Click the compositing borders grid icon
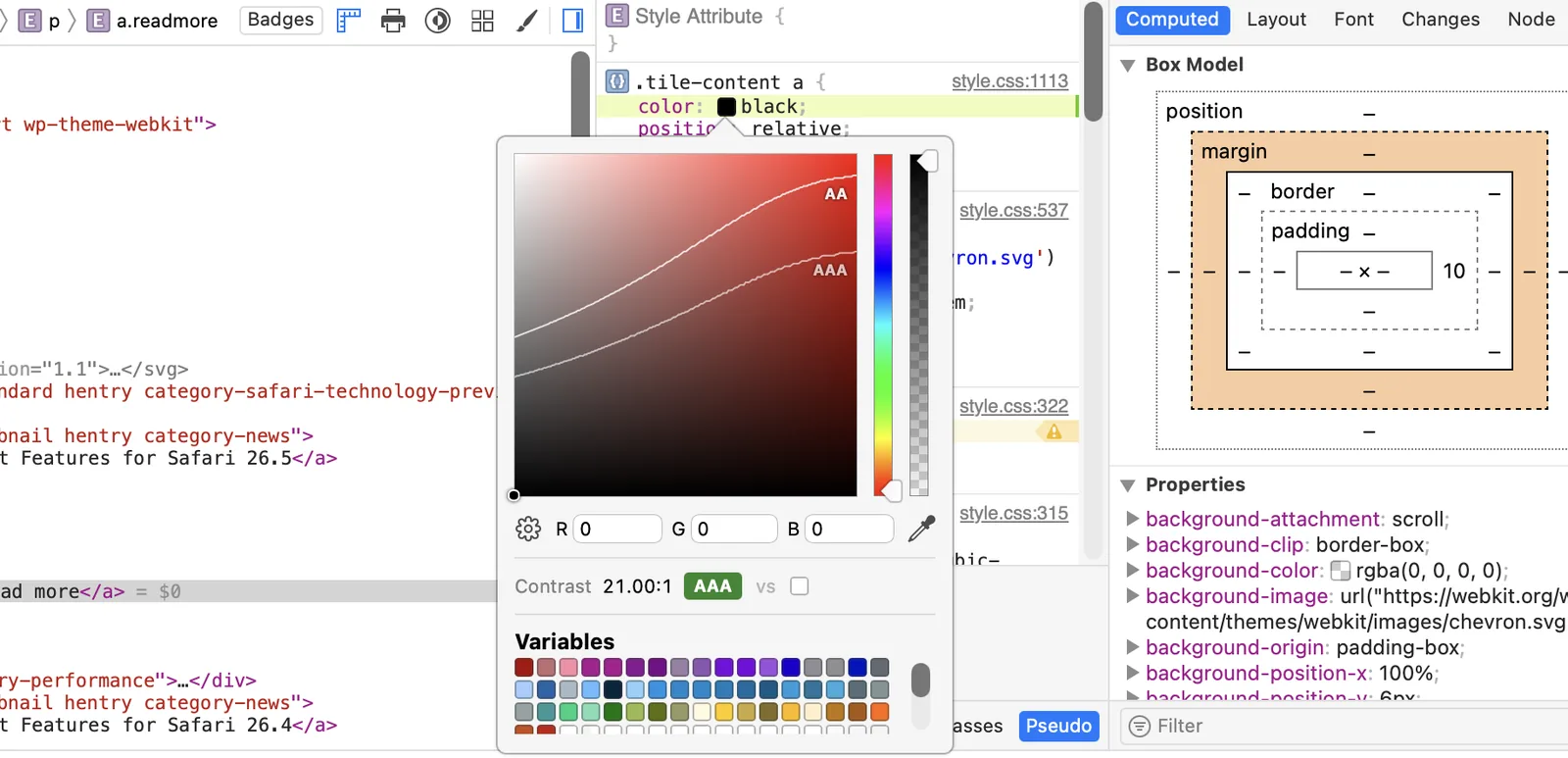The width and height of the screenshot is (1568, 758). (x=482, y=20)
